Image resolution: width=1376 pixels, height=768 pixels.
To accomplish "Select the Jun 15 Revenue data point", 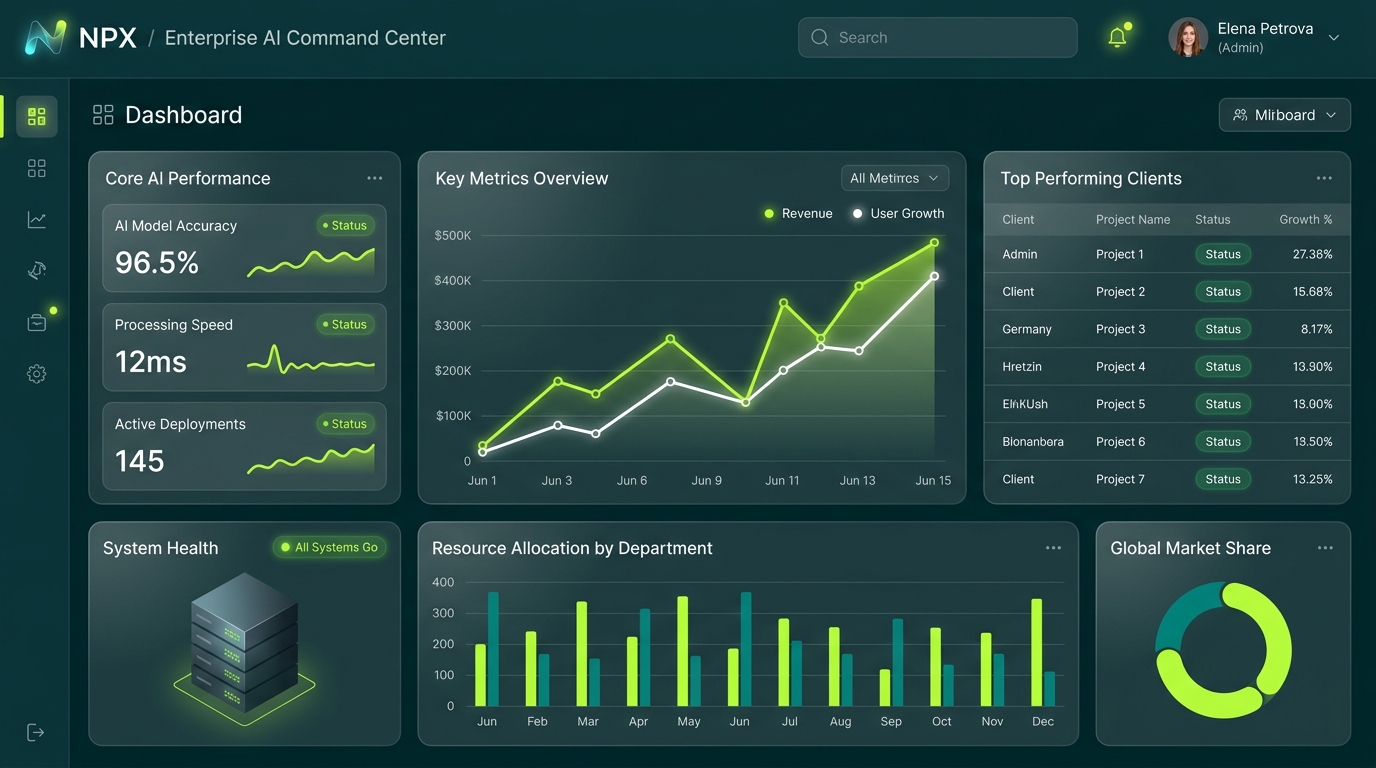I will point(934,243).
